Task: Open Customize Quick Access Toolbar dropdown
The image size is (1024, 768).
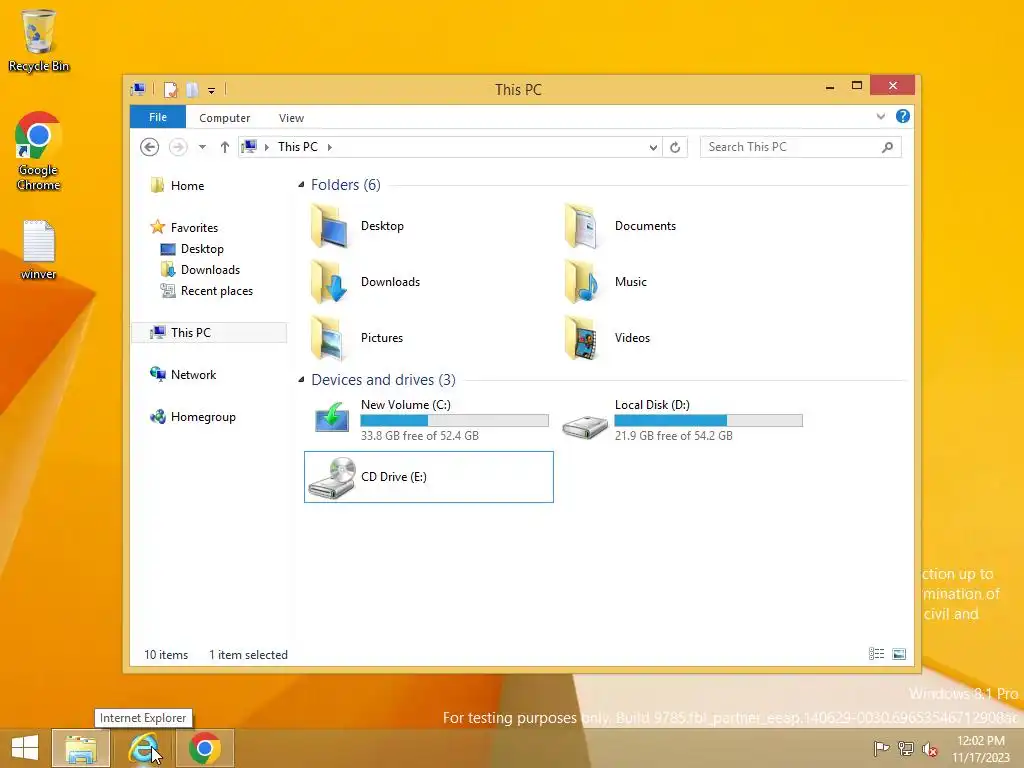Action: (212, 90)
